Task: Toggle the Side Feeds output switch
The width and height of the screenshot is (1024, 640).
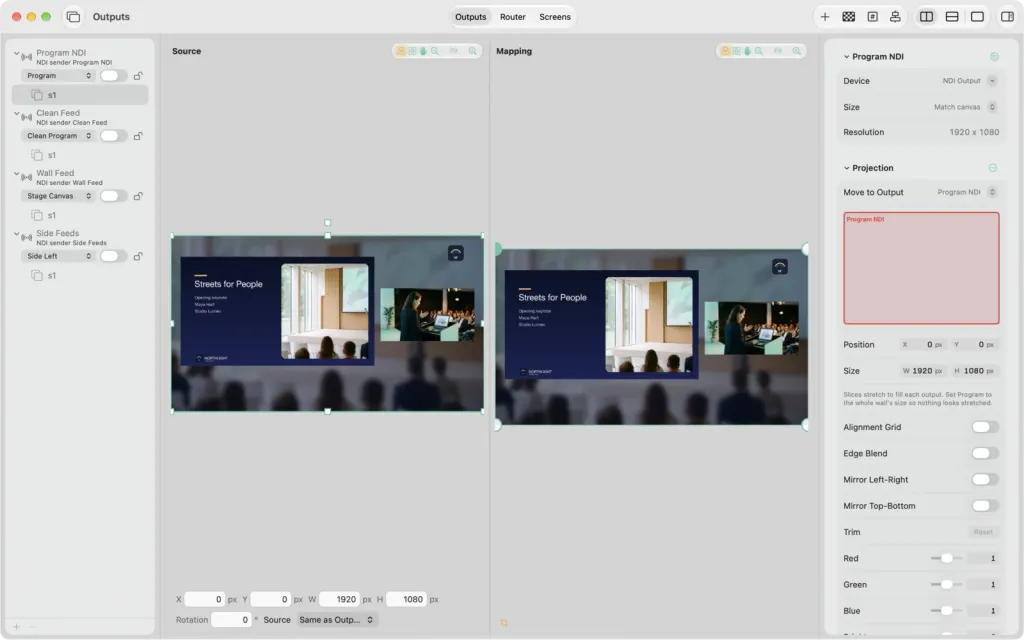Action: [113, 256]
